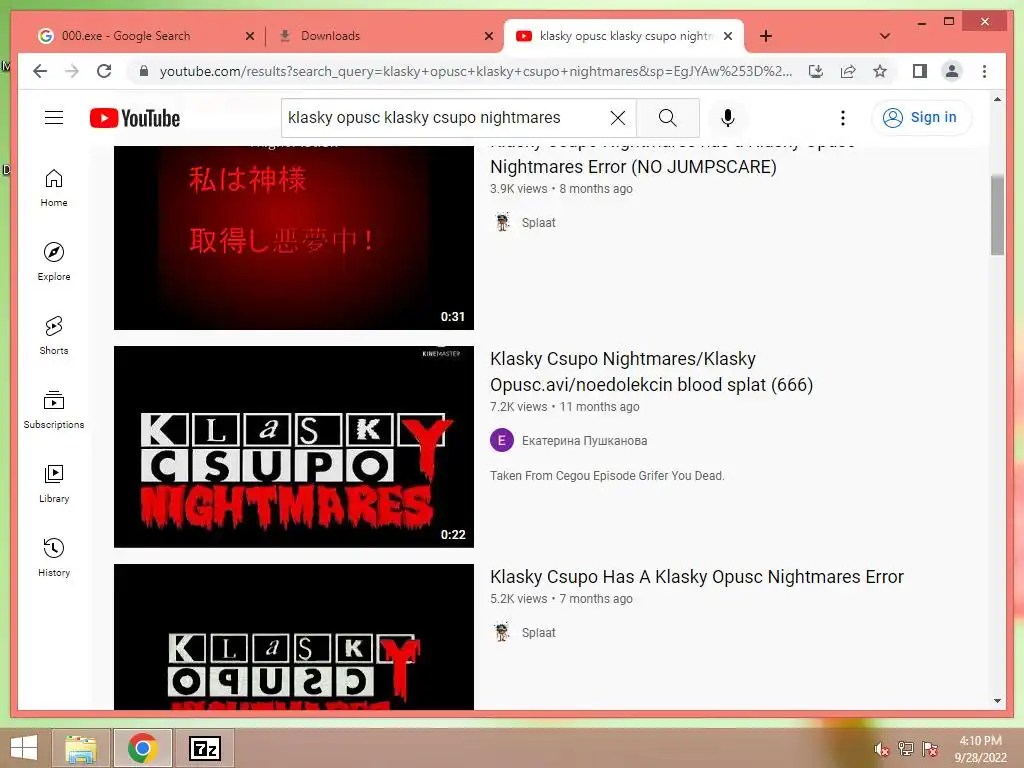1024x768 pixels.
Task: Open the YouTube guide hamburger menu
Action: click(x=54, y=118)
